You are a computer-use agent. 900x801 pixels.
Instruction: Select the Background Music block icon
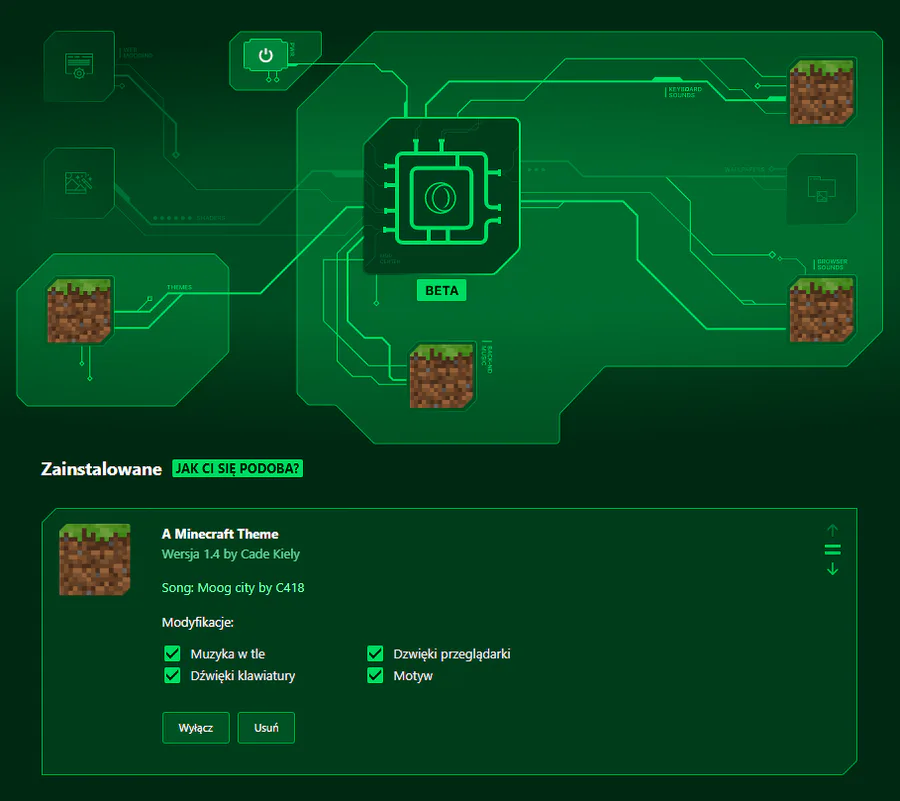[x=442, y=376]
